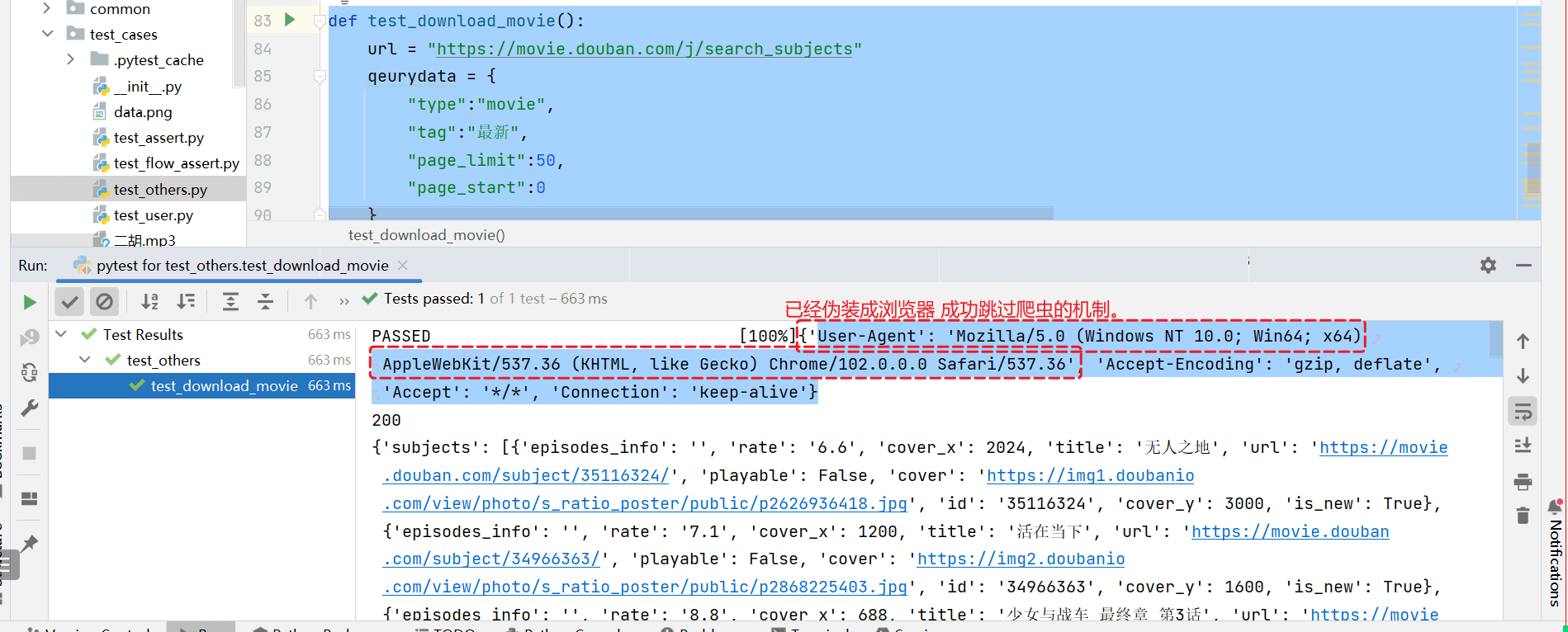1568x632 pixels.
Task: Toggle Show Ignored tests button
Action: pos(105,302)
